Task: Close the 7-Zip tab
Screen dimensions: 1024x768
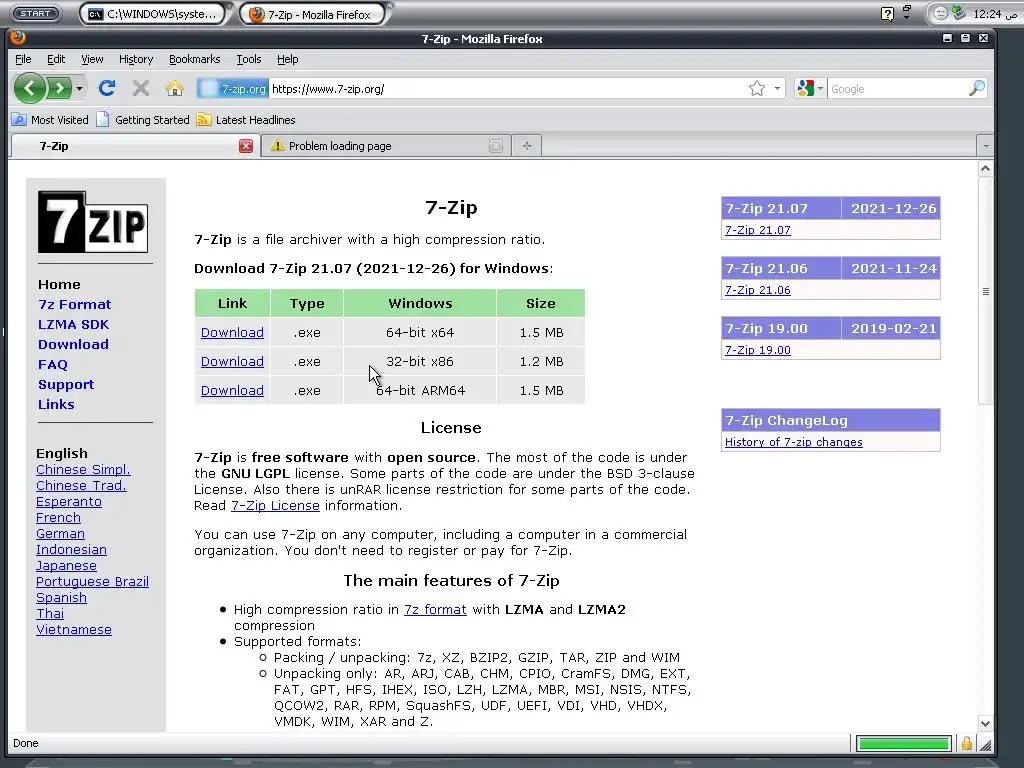Action: pos(246,146)
